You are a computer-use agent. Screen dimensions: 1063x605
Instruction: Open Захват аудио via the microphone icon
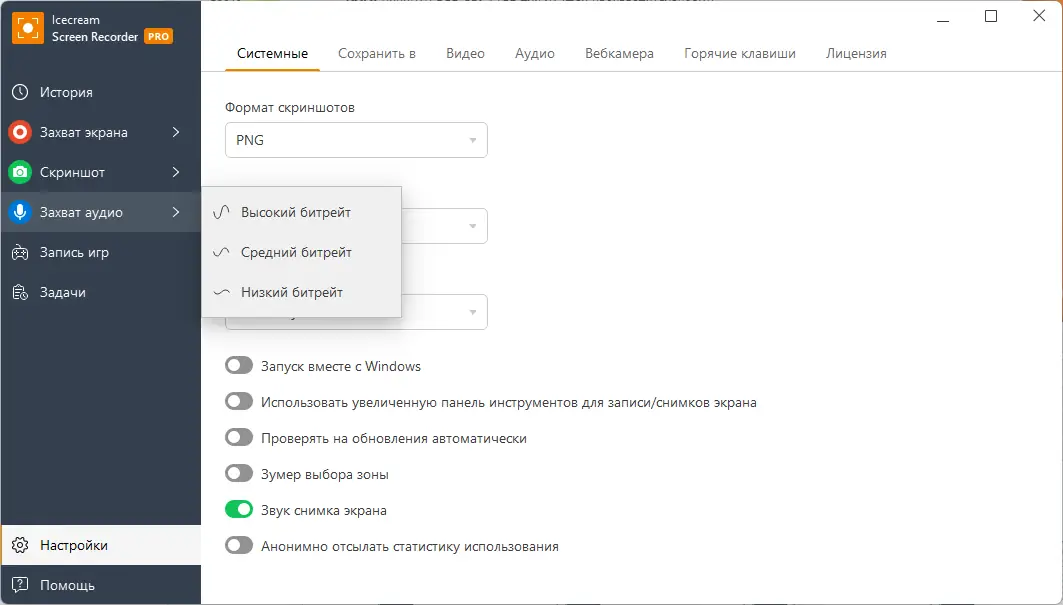point(21,212)
